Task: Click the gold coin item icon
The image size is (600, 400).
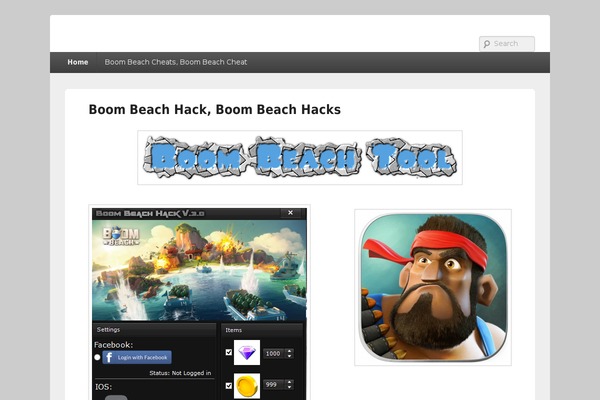Action: click(x=247, y=386)
